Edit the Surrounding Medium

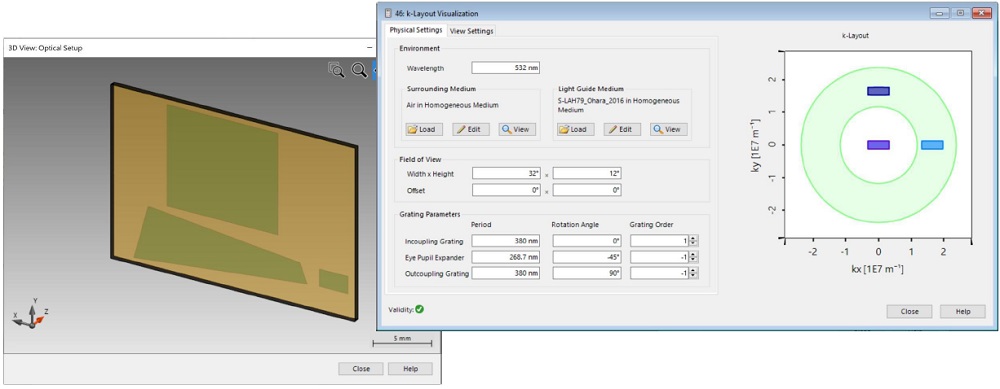471,129
